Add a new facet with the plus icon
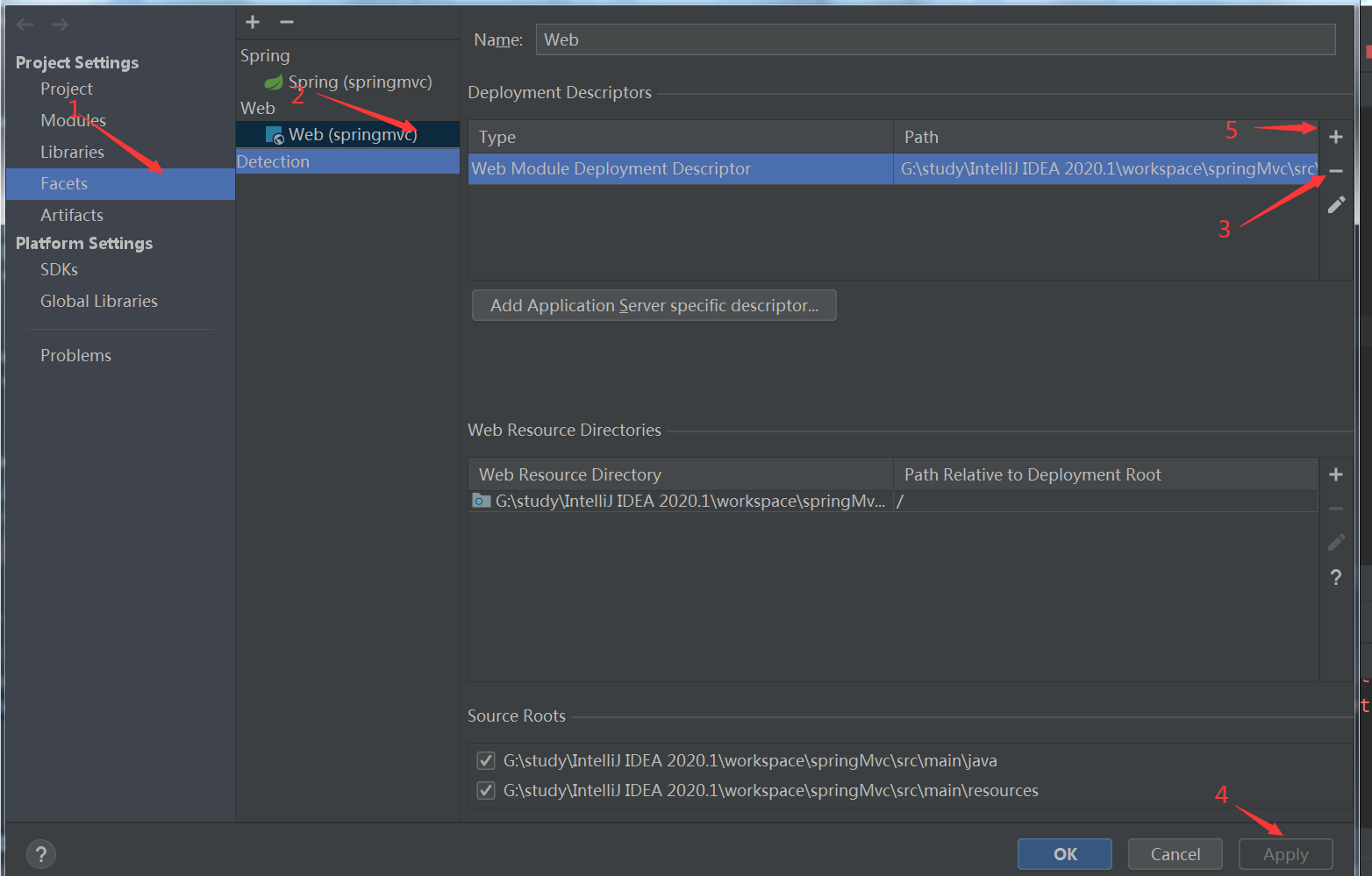This screenshot has width=1372, height=876. pos(252,22)
